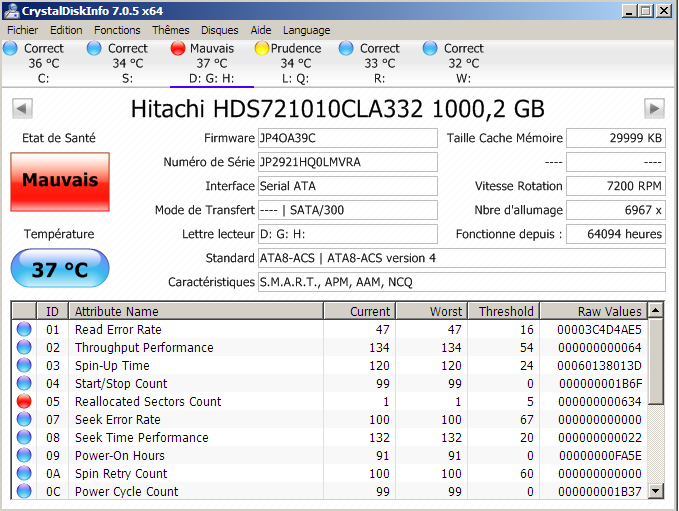Click the 37 °C temperature button
This screenshot has width=679, height=511.
click(x=60, y=268)
